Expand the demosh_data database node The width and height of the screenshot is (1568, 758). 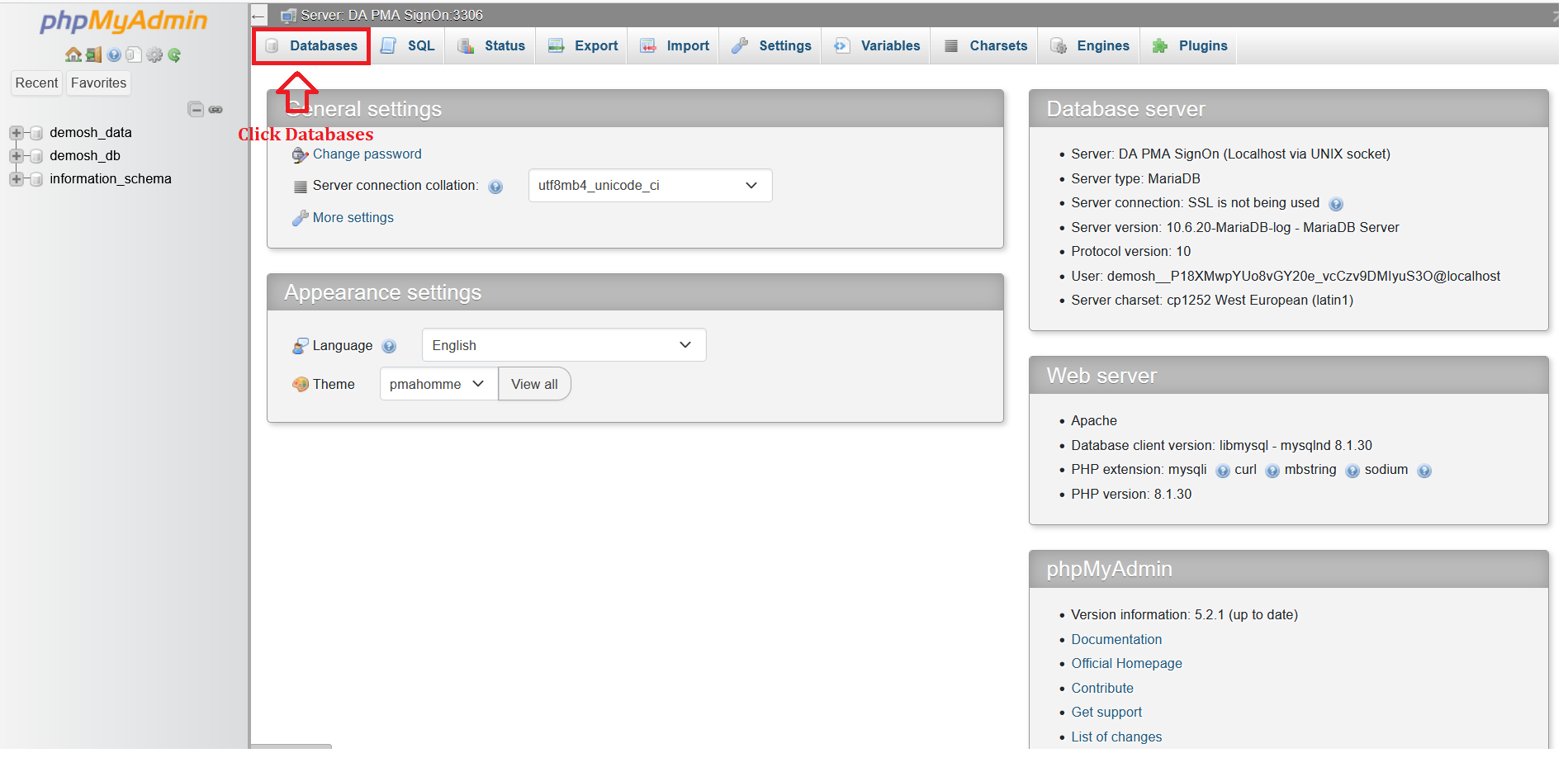pos(16,133)
